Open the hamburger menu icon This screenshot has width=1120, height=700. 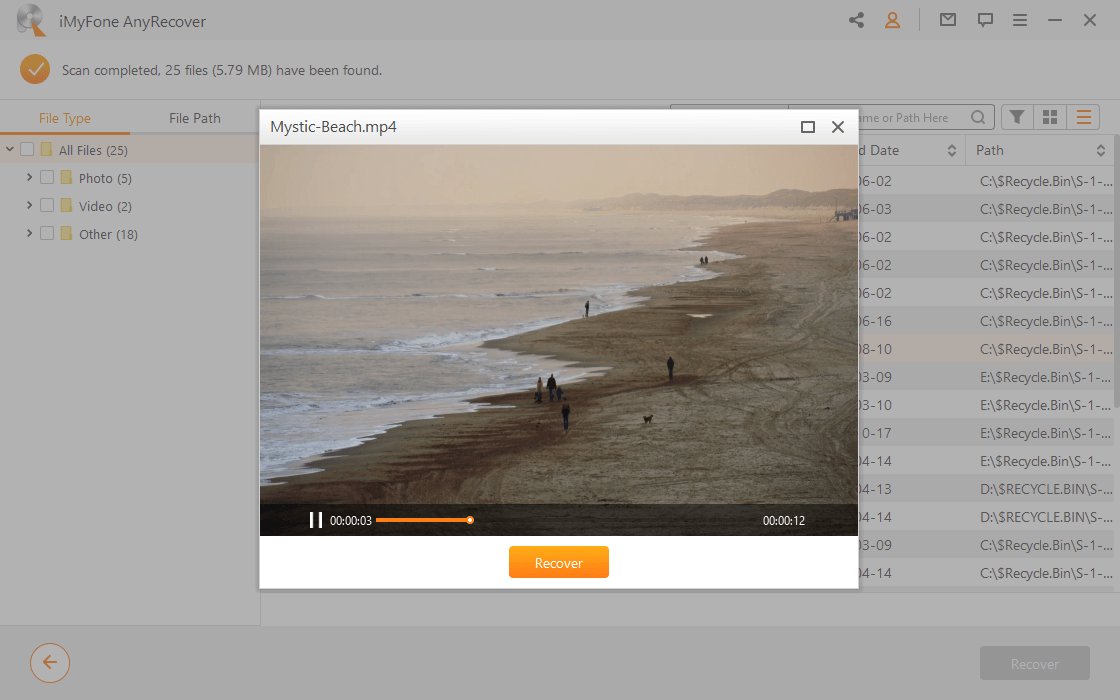[x=1020, y=19]
